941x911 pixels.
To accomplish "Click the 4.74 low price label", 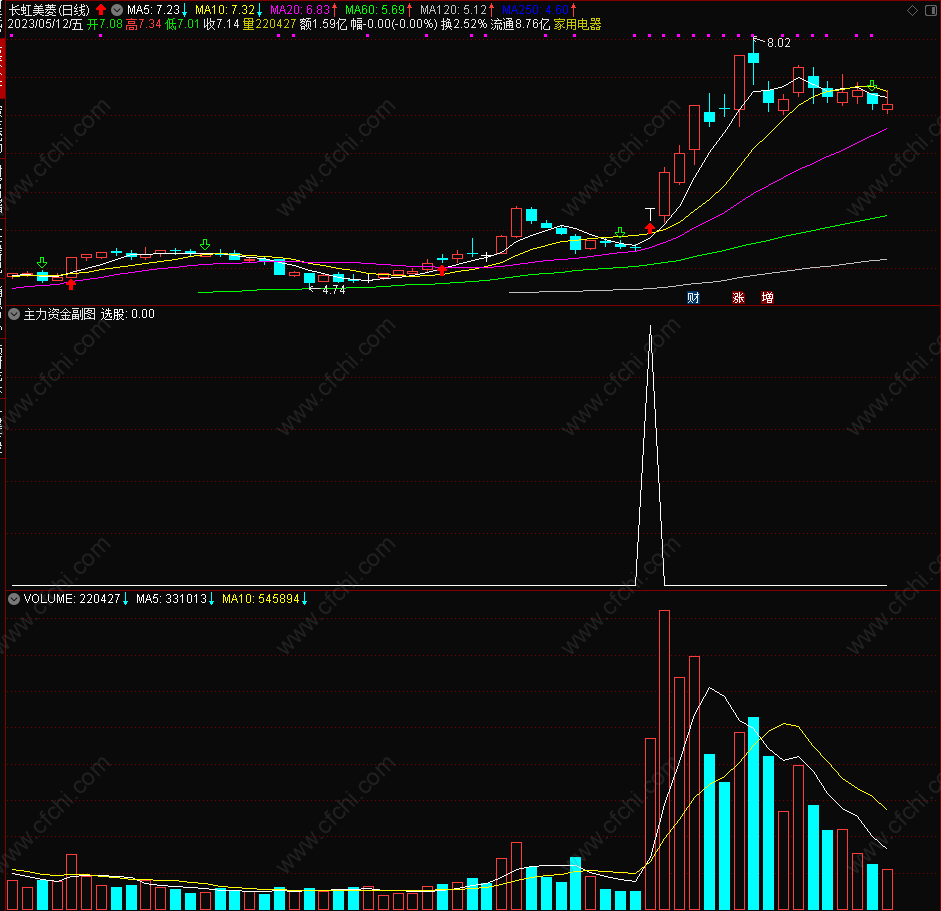I will (334, 290).
